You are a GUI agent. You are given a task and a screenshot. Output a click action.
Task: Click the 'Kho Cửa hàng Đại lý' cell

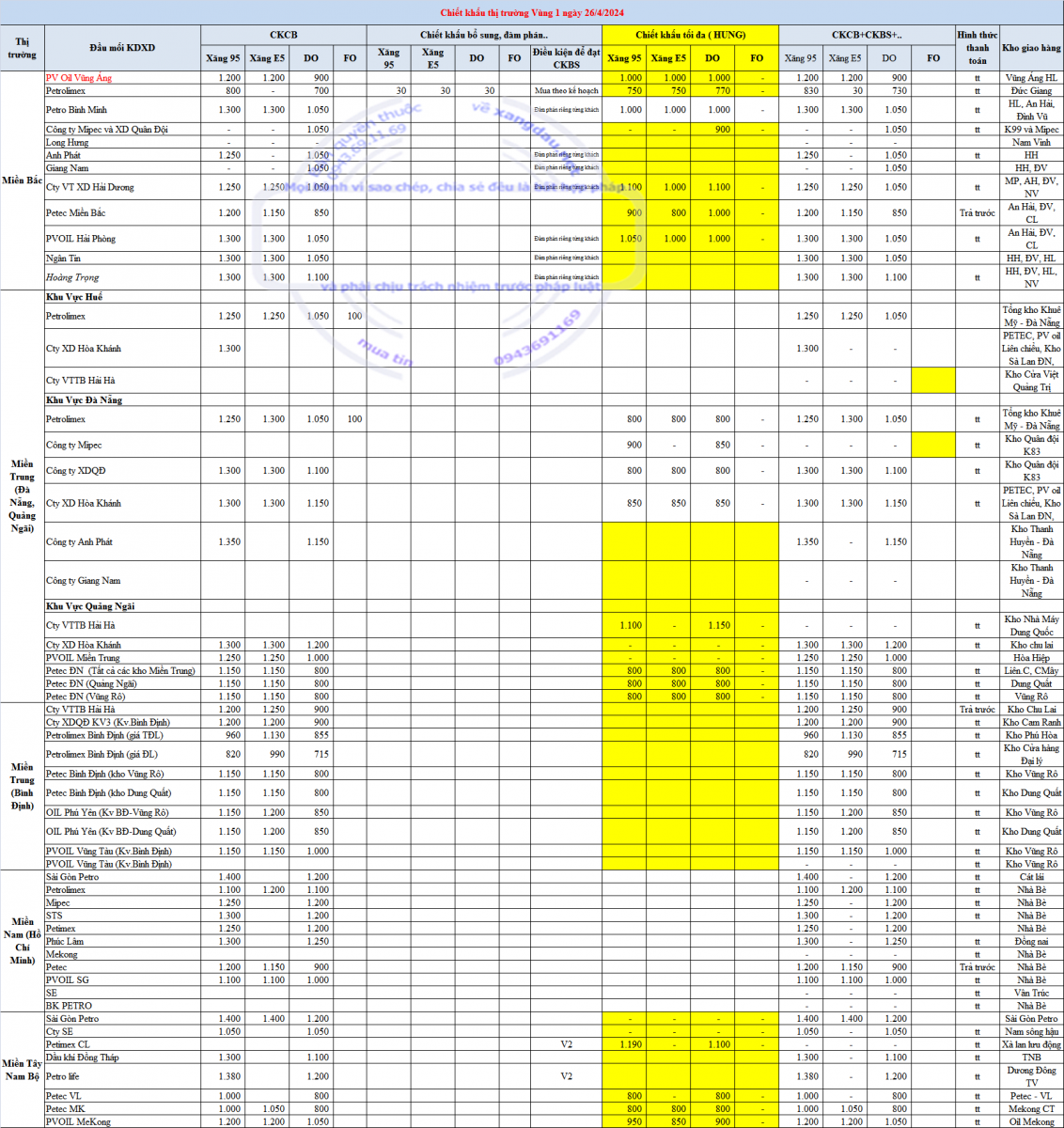coord(1031,755)
